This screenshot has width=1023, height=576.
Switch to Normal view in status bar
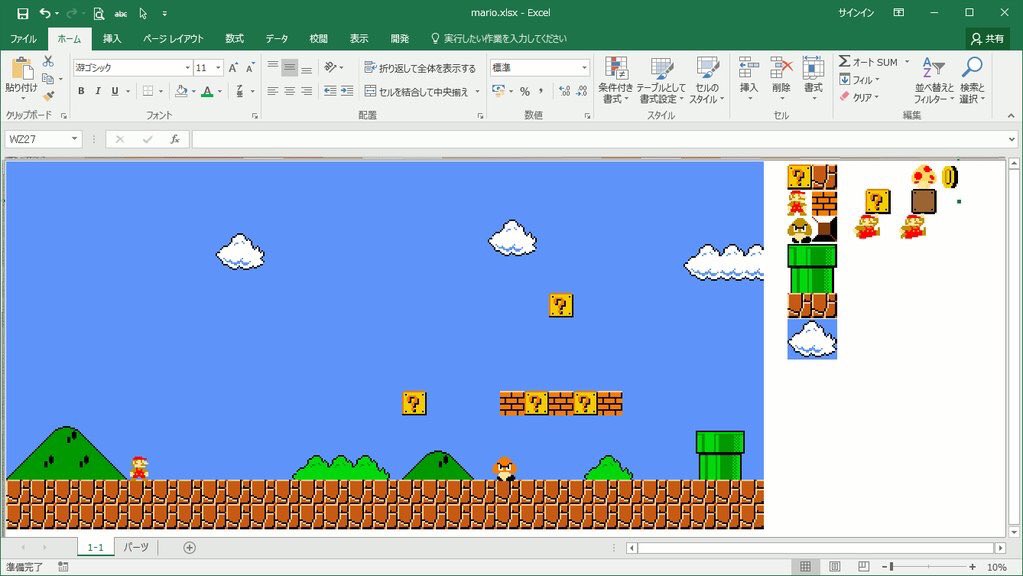pos(806,567)
